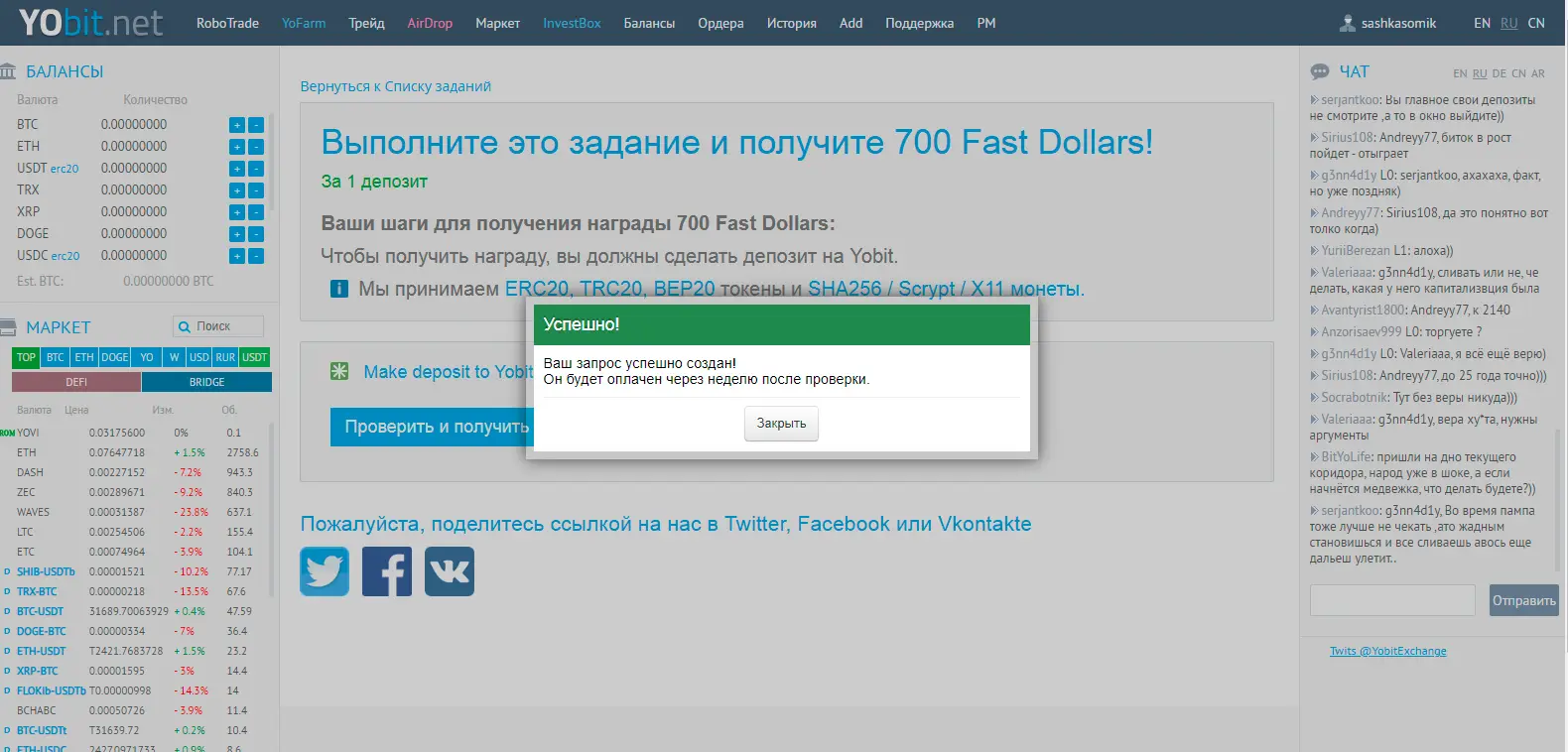Click the plus button for USDC erc20
The width and height of the screenshot is (1568, 752).
236,256
